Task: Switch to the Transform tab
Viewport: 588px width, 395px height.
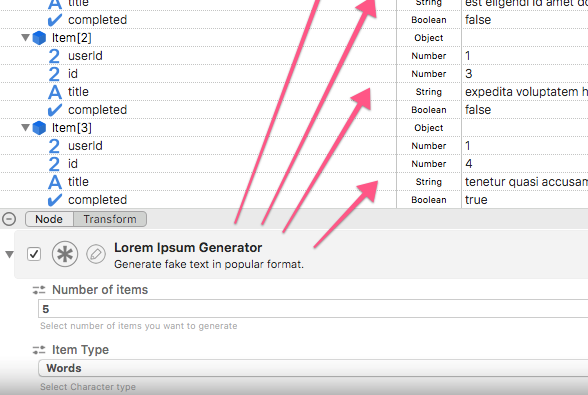Action: pyautogui.click(x=110, y=219)
